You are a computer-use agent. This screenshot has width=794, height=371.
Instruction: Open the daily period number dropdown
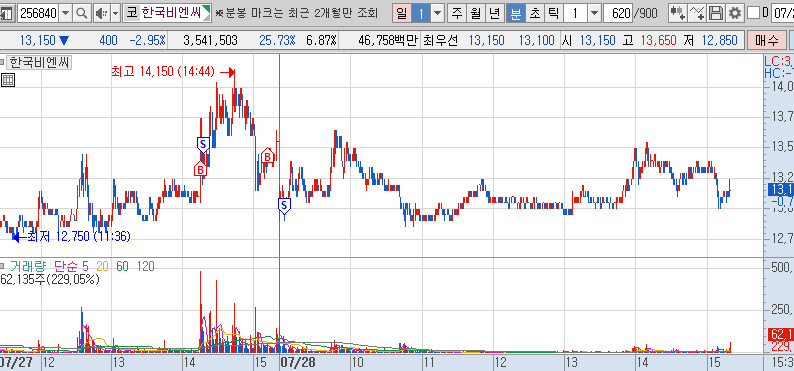coord(438,13)
